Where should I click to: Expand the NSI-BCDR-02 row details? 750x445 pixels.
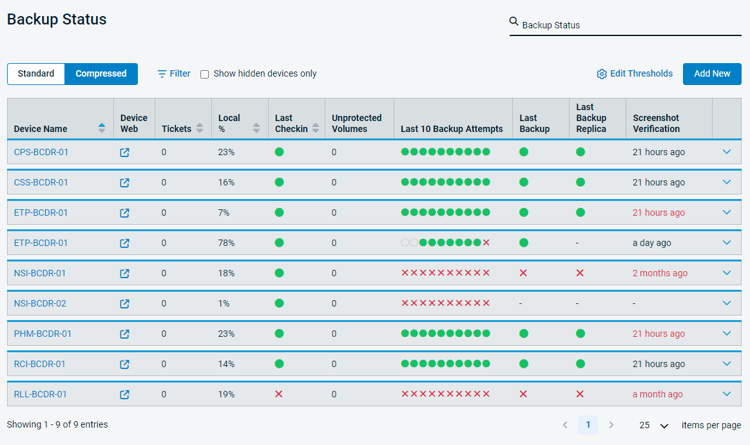pos(727,303)
